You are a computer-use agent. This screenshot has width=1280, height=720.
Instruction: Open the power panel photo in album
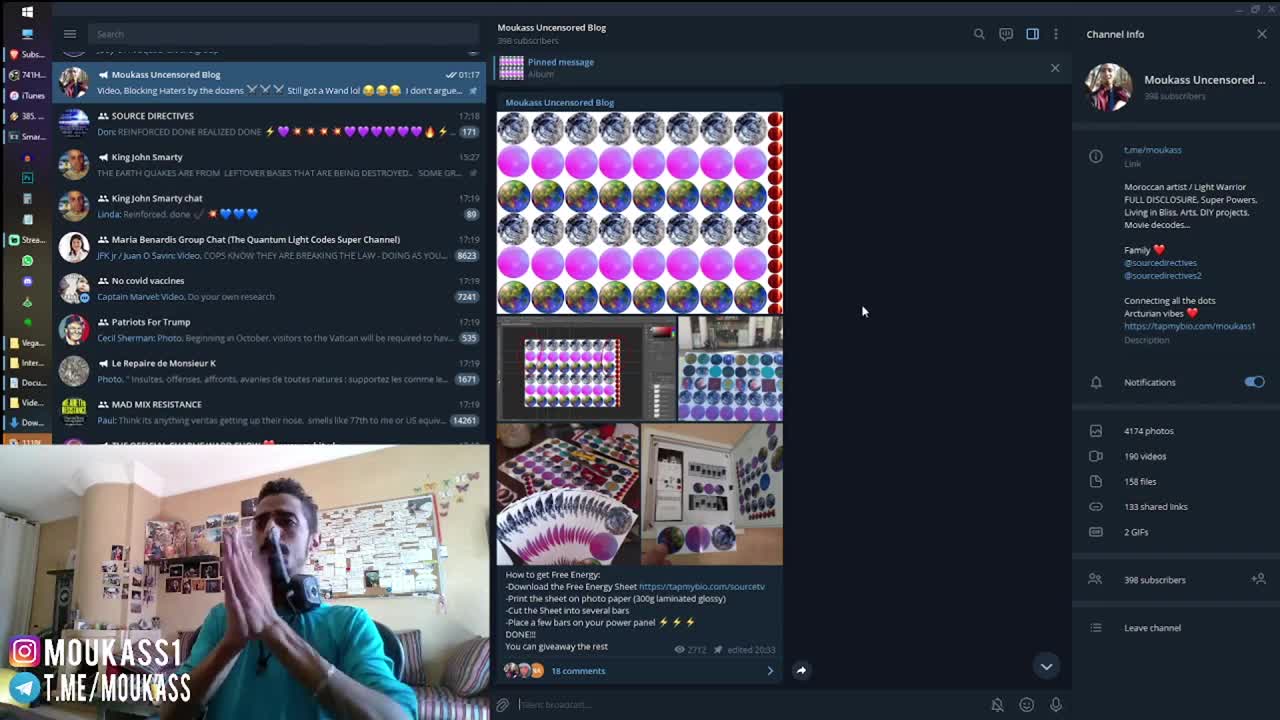[x=712, y=494]
